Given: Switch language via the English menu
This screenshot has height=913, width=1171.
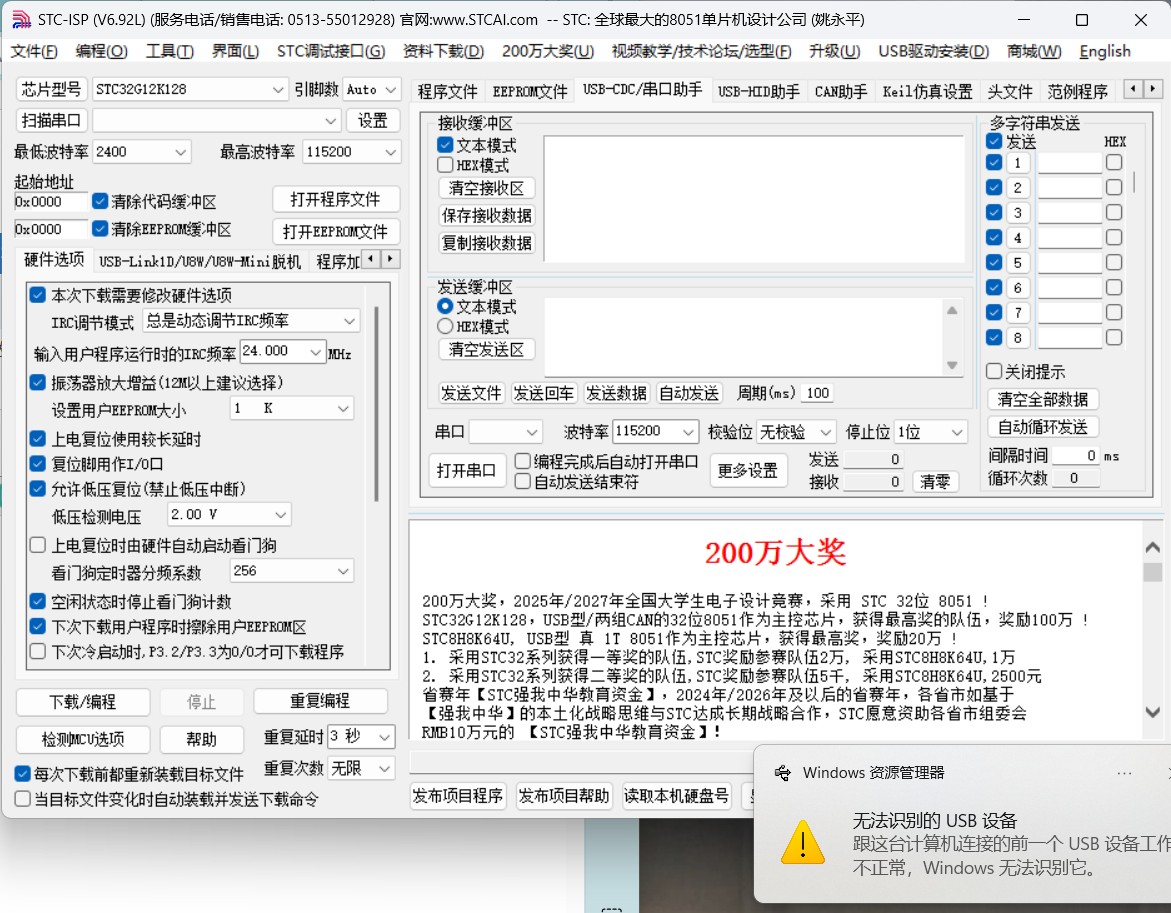Looking at the screenshot, I should (x=1105, y=52).
